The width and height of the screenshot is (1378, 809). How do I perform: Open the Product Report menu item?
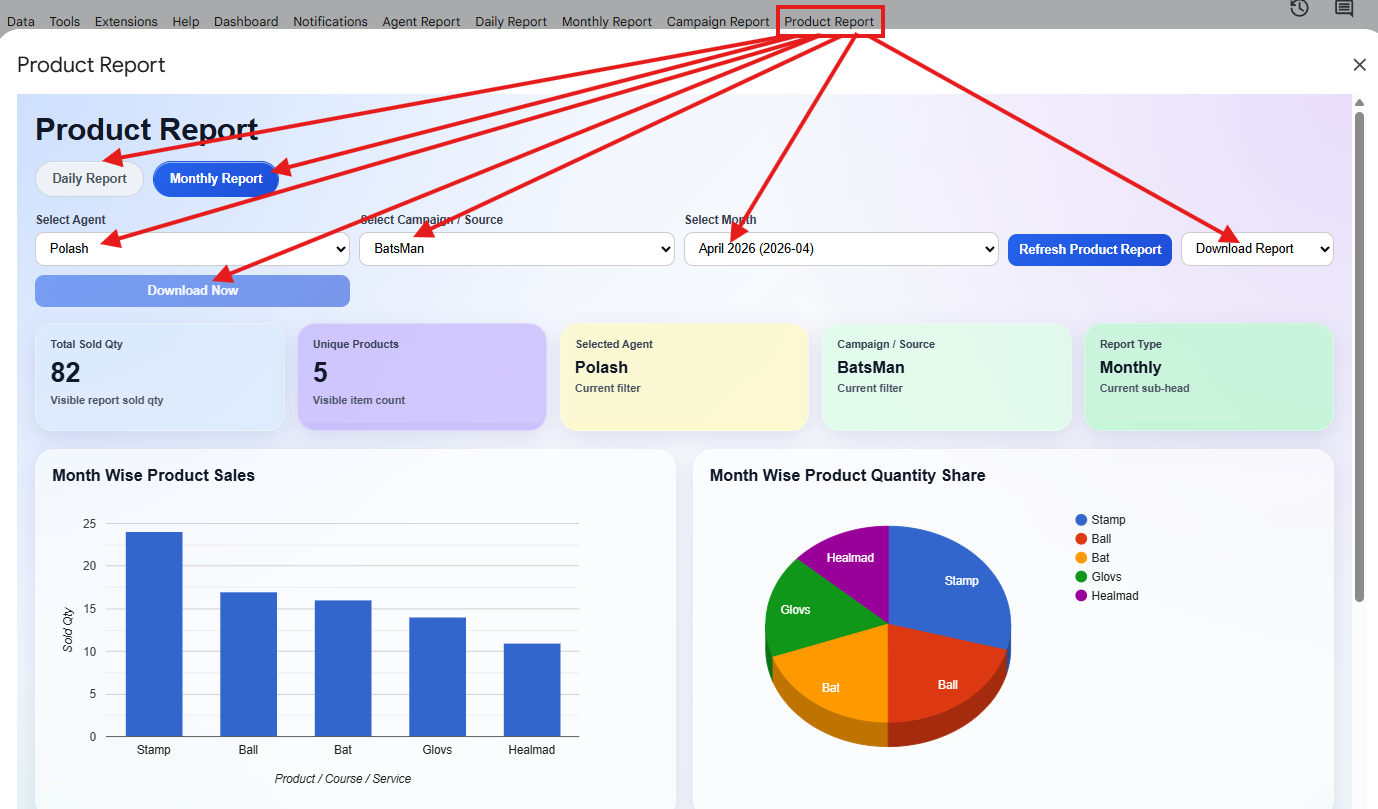click(829, 21)
